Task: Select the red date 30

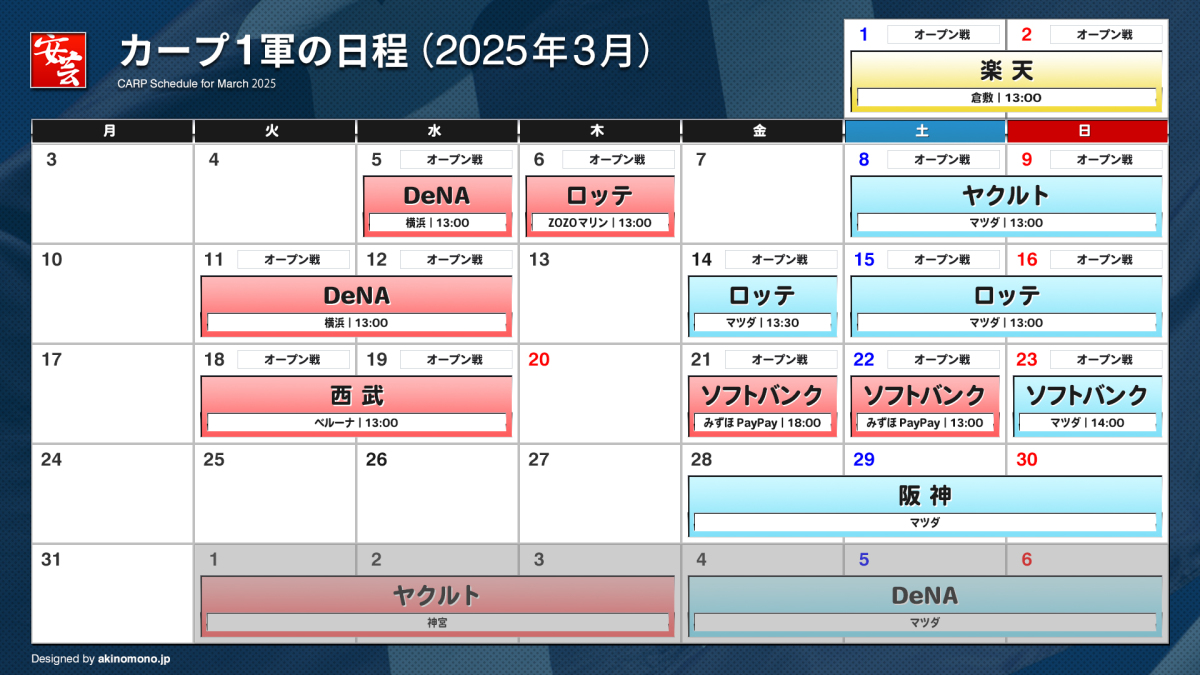Action: point(1027,459)
